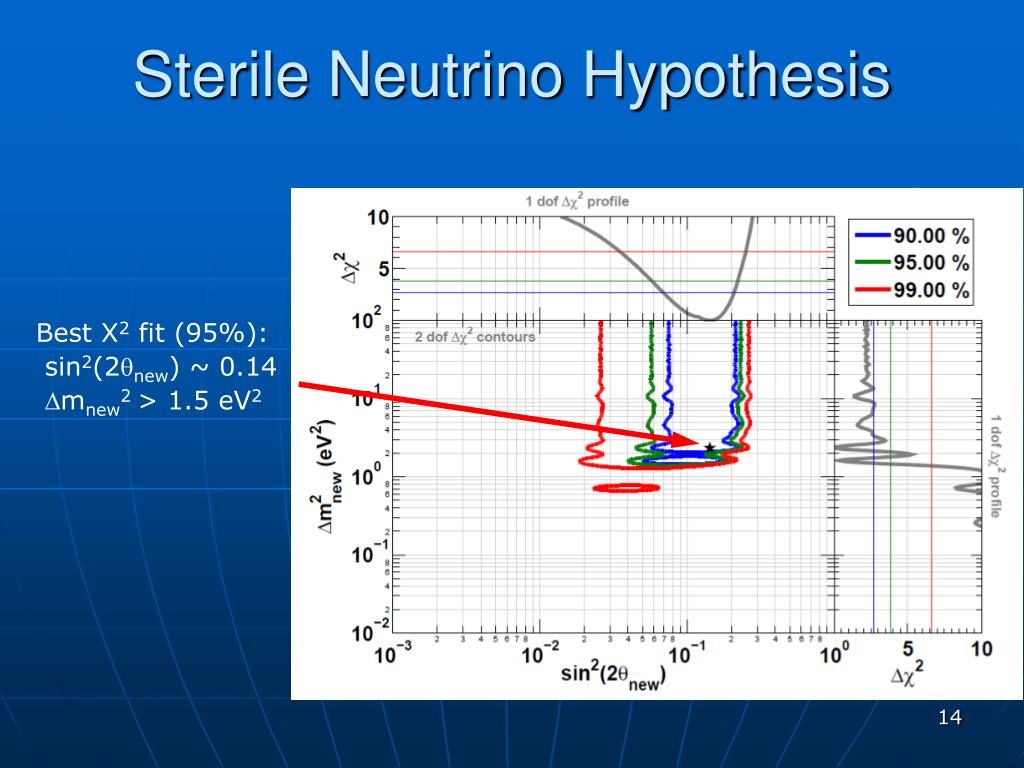Click the '5' tick under right Δχ² panel
The width and height of the screenshot is (1024, 768).
(x=907, y=648)
